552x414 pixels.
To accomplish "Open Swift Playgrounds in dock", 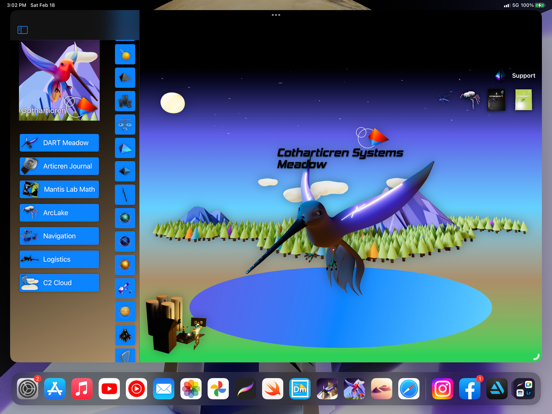I will coord(272,389).
